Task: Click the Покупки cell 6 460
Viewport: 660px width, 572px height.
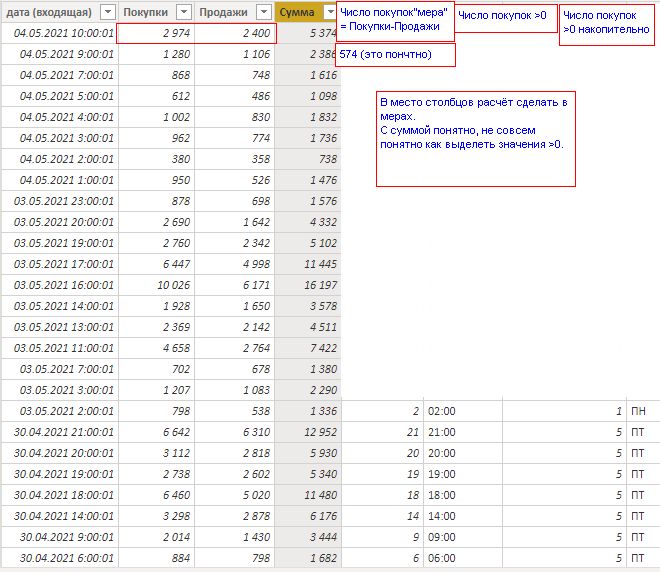Action: (x=156, y=495)
